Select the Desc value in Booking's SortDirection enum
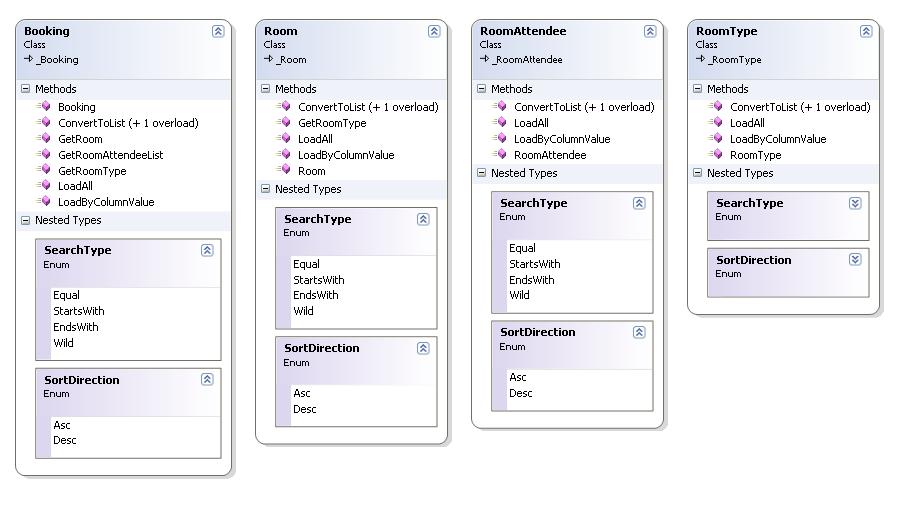This screenshot has height=510, width=899. (x=65, y=440)
